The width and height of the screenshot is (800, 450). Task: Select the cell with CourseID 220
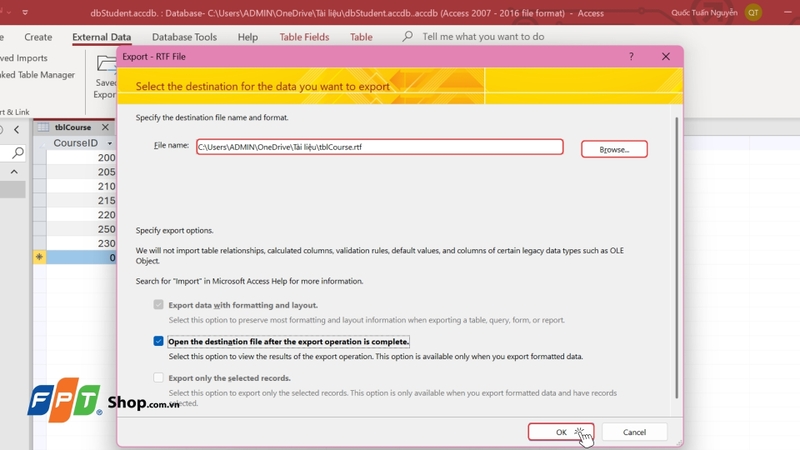(82, 215)
